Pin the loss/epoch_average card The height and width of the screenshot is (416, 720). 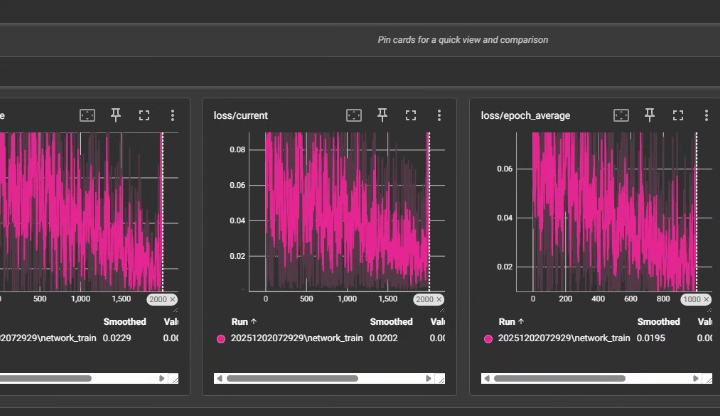[x=650, y=116]
